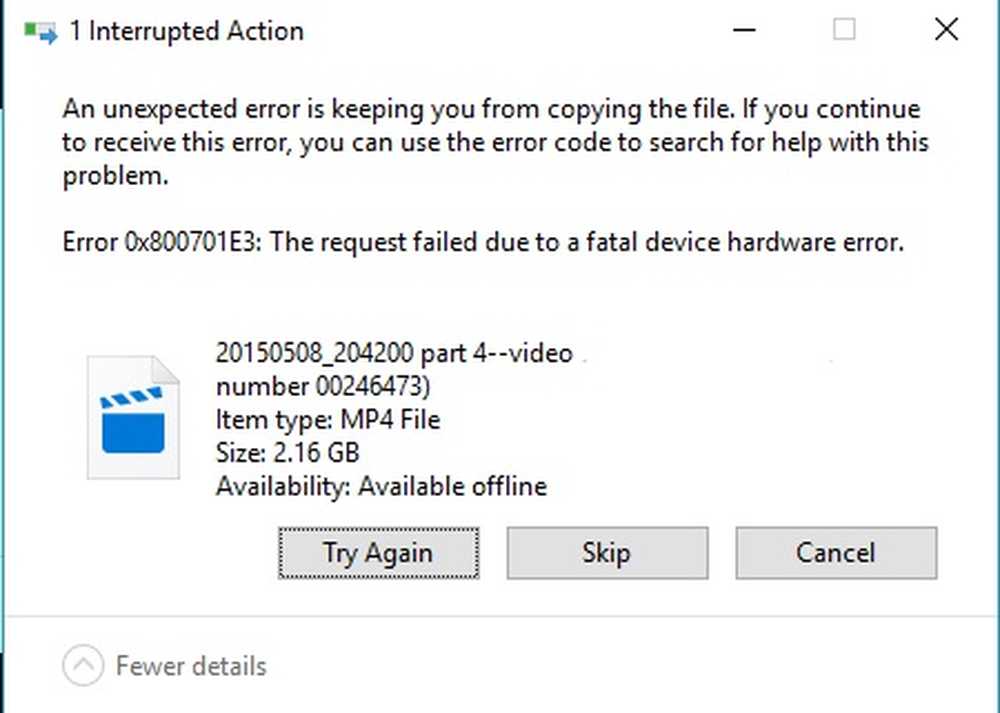
Task: Click the file transfer icon in title bar
Action: click(x=40, y=31)
